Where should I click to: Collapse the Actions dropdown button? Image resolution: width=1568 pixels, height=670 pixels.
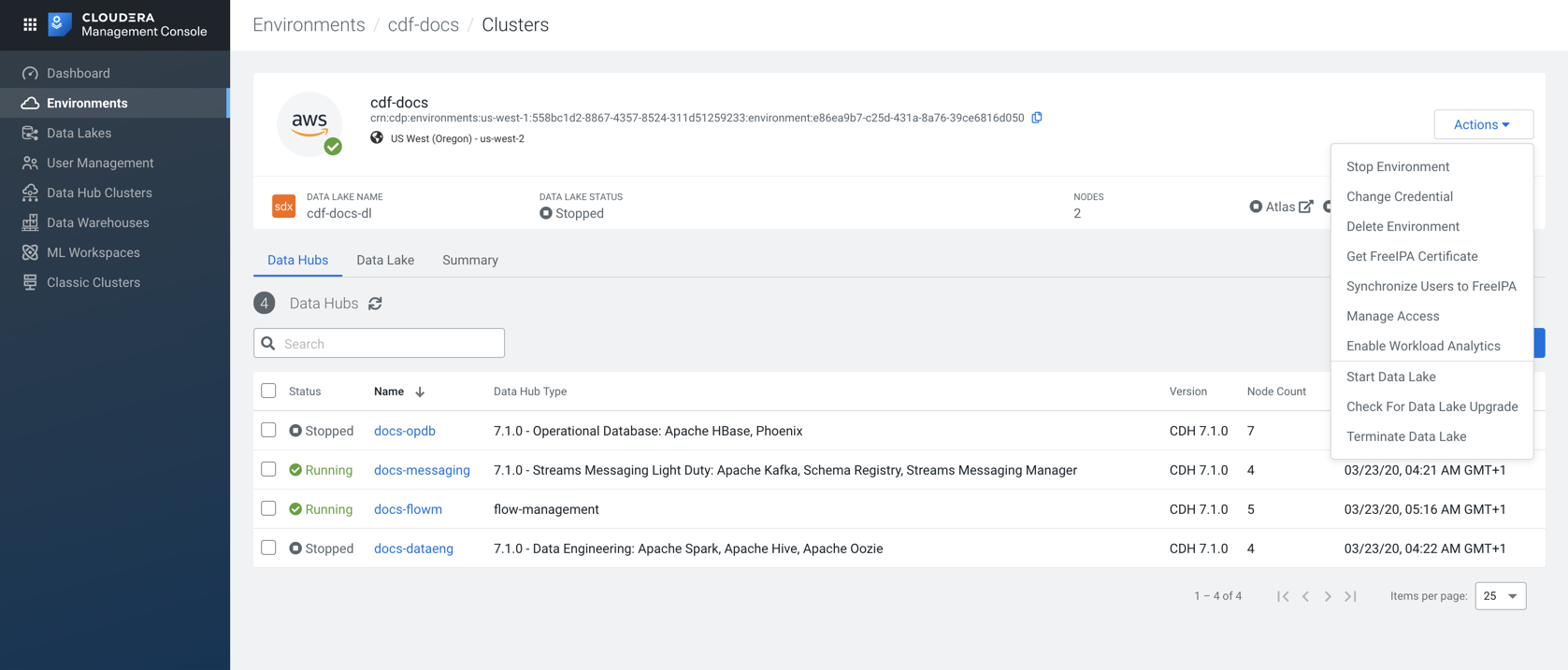pos(1482,124)
